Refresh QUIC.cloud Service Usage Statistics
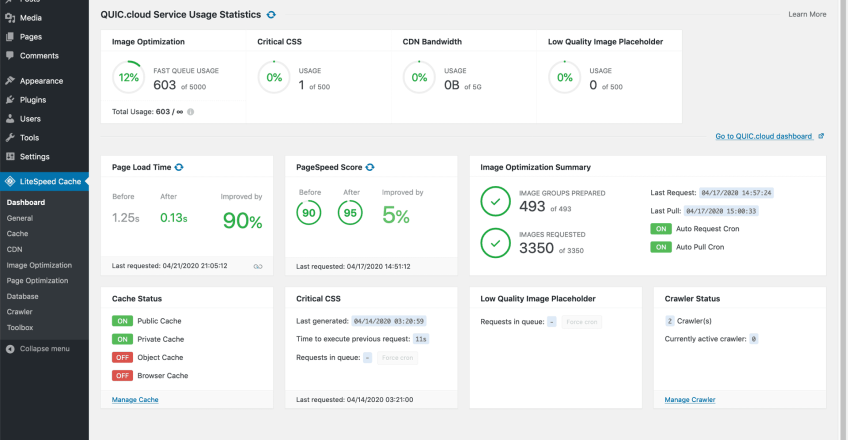 point(271,15)
